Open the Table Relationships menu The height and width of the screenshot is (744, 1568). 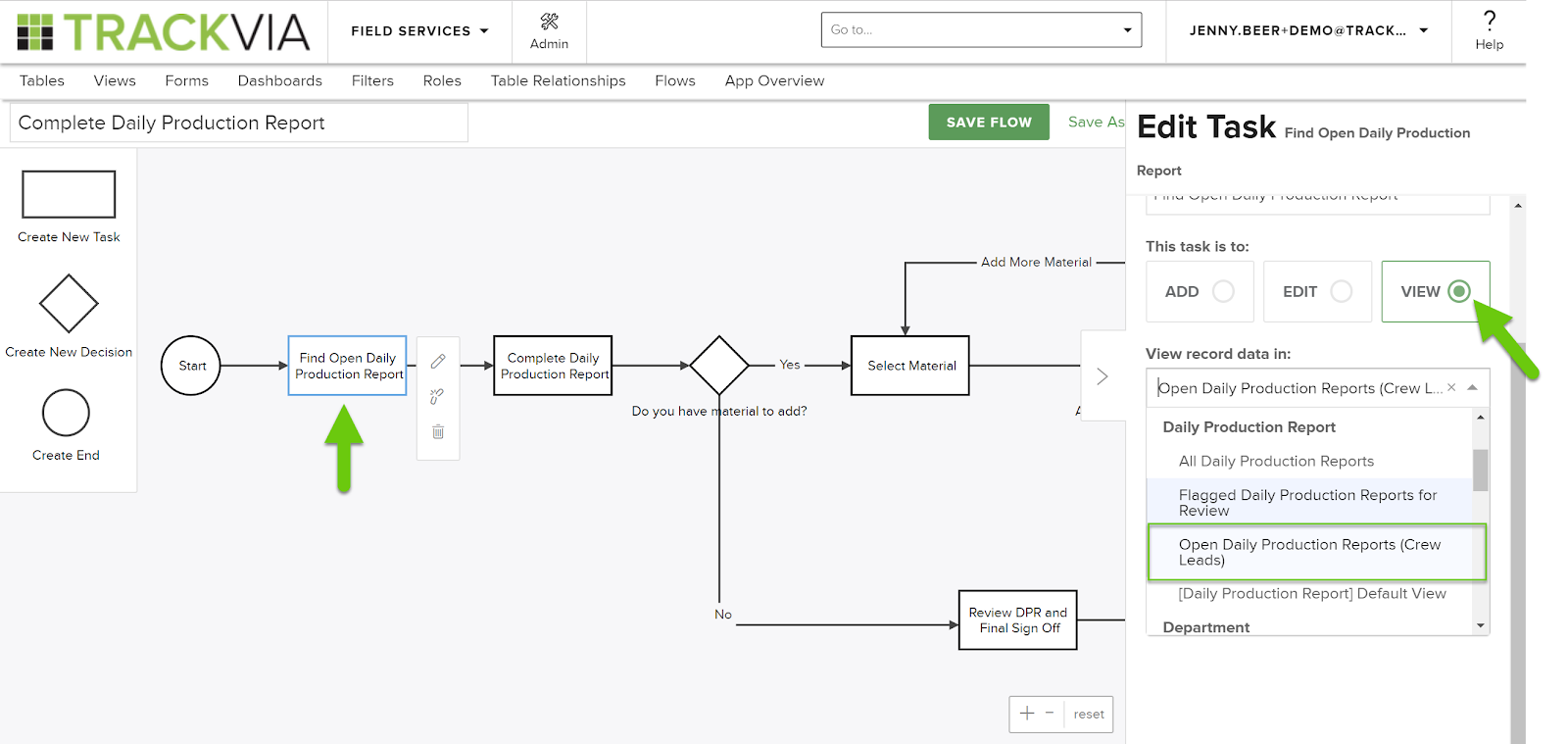pyautogui.click(x=558, y=80)
